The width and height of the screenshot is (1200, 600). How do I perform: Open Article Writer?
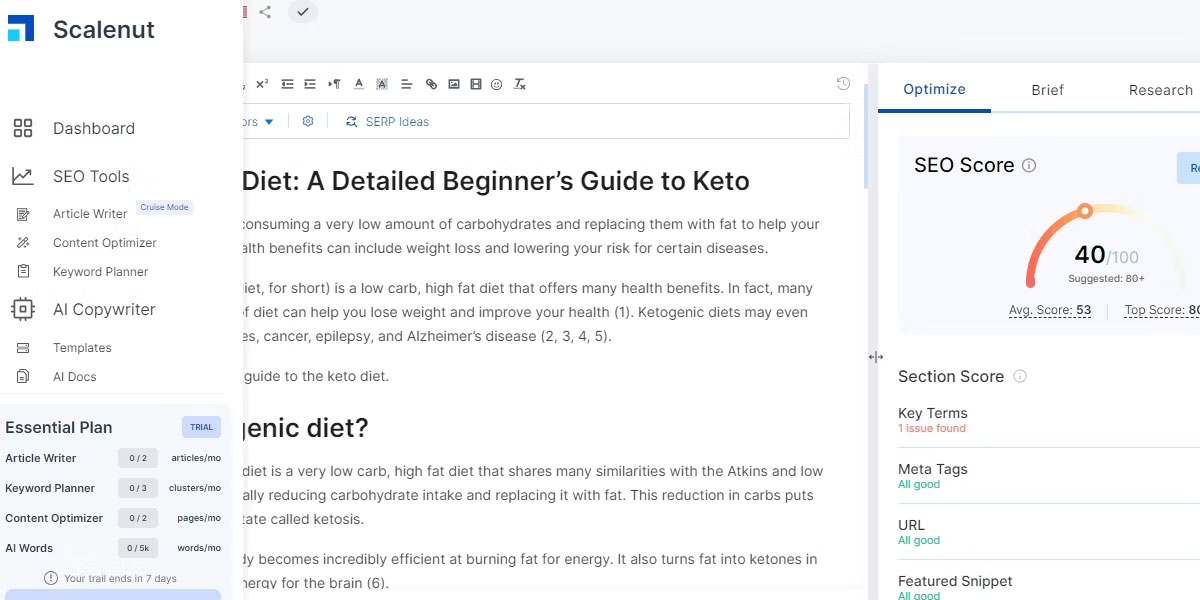click(90, 214)
